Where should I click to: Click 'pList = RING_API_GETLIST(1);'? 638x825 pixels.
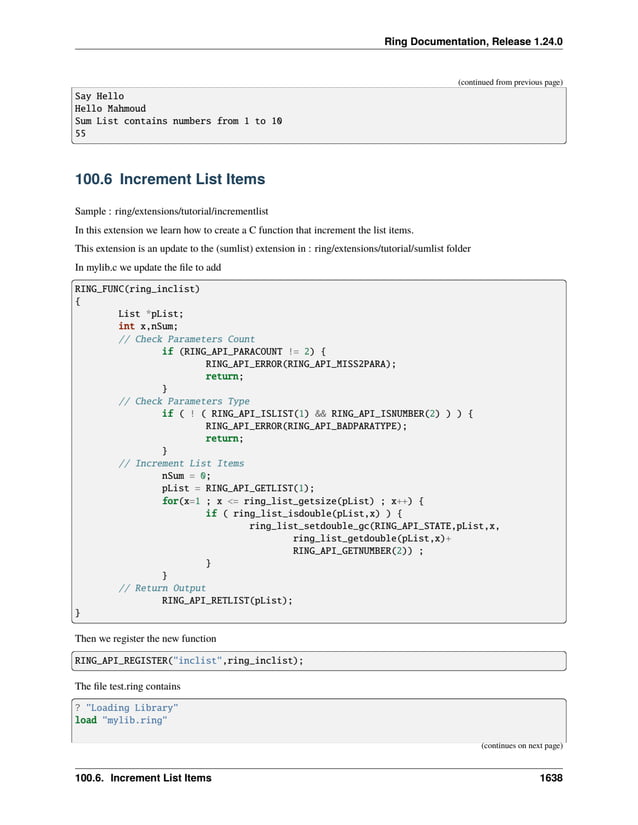[x=238, y=488]
